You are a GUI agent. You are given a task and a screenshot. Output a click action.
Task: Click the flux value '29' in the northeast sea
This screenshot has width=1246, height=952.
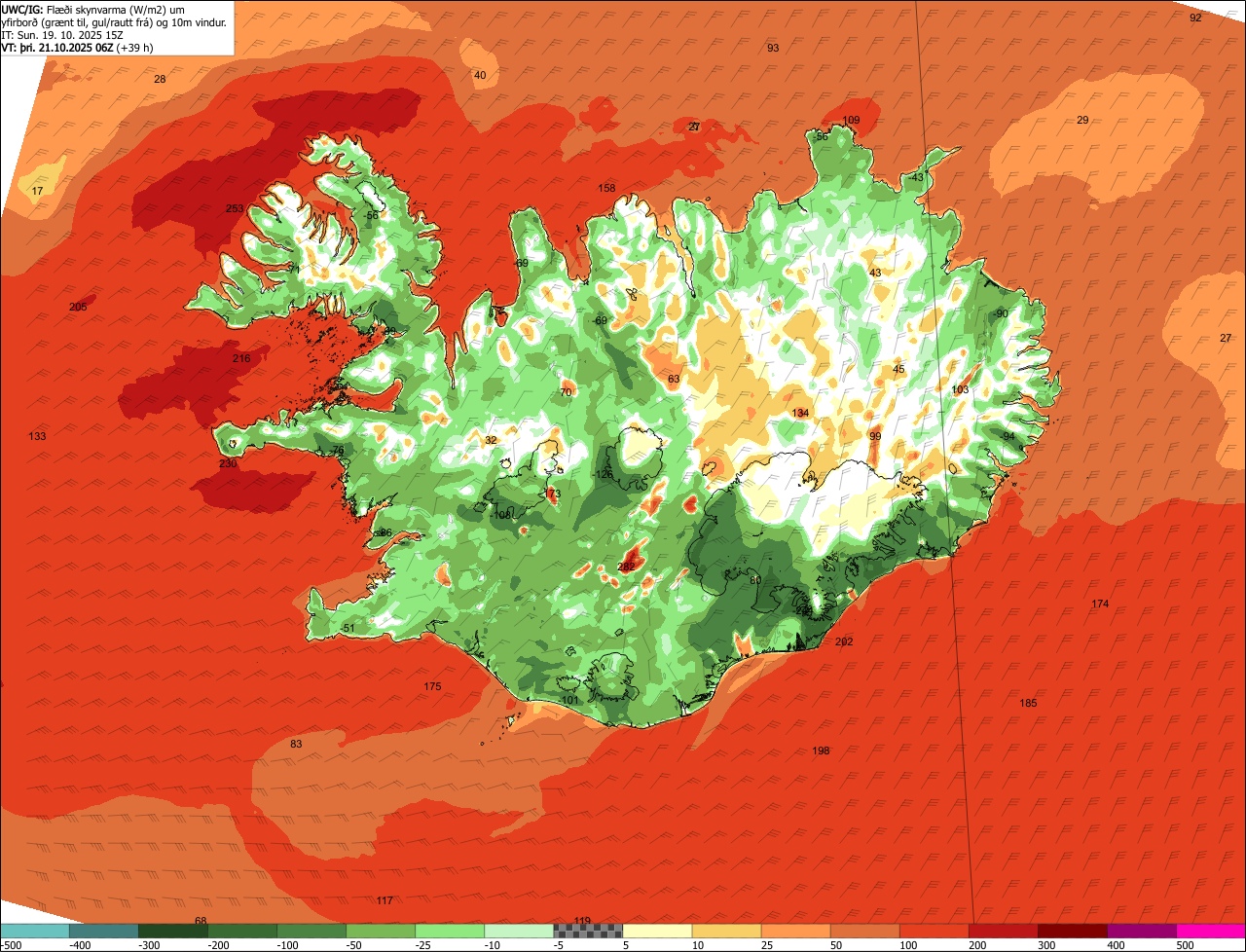click(1082, 120)
